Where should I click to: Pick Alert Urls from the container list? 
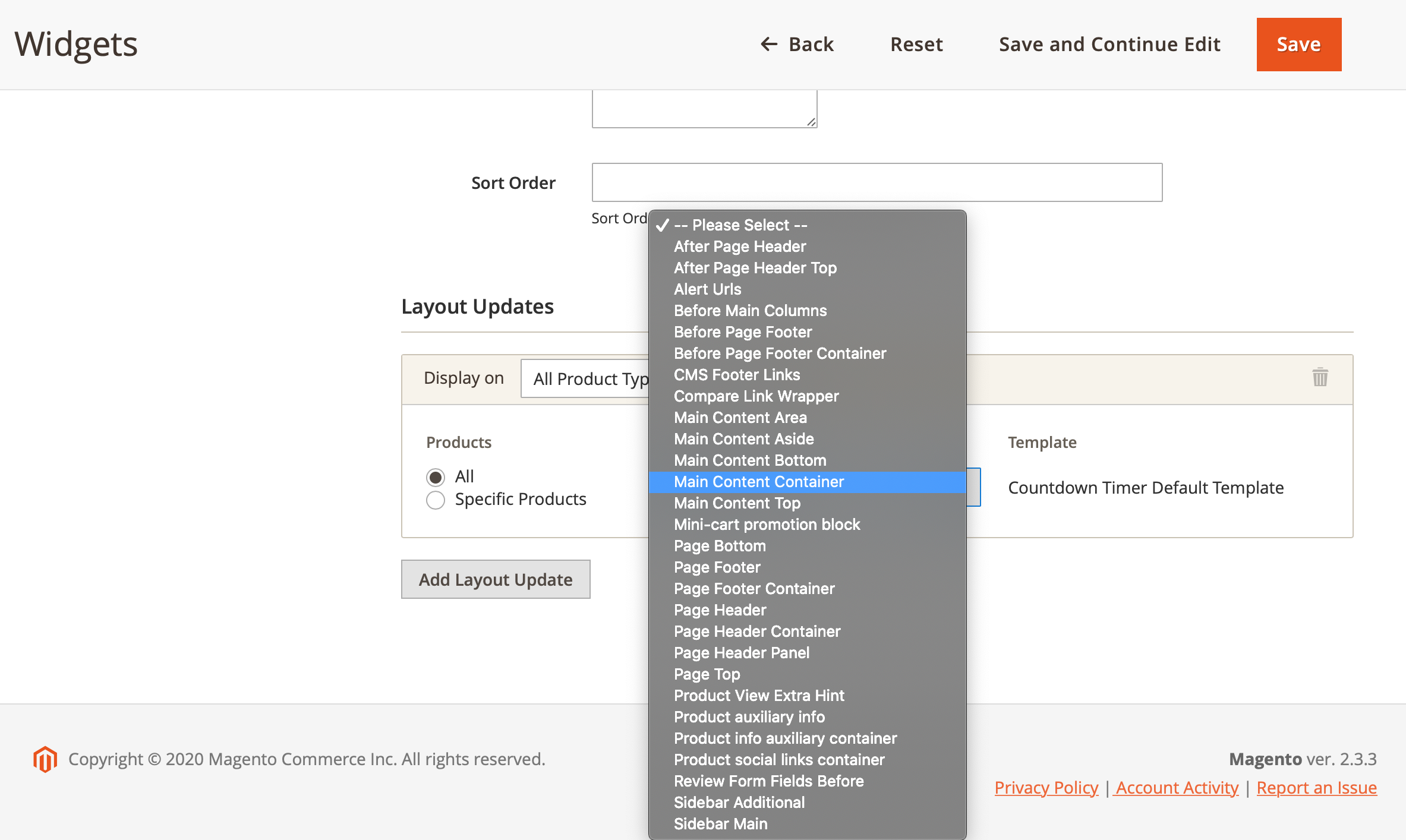[807, 289]
